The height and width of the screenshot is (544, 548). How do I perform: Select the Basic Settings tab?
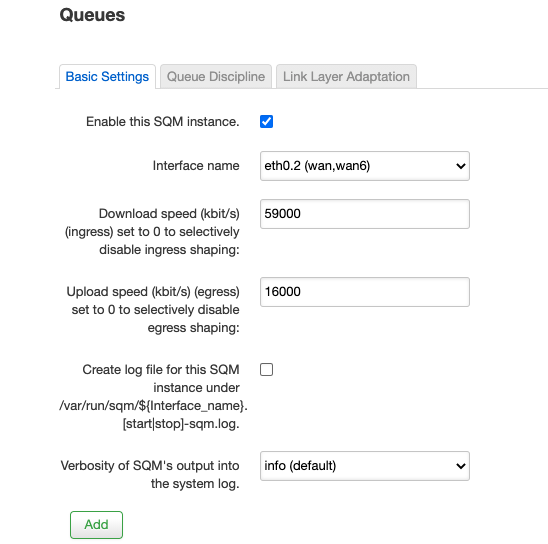107,77
